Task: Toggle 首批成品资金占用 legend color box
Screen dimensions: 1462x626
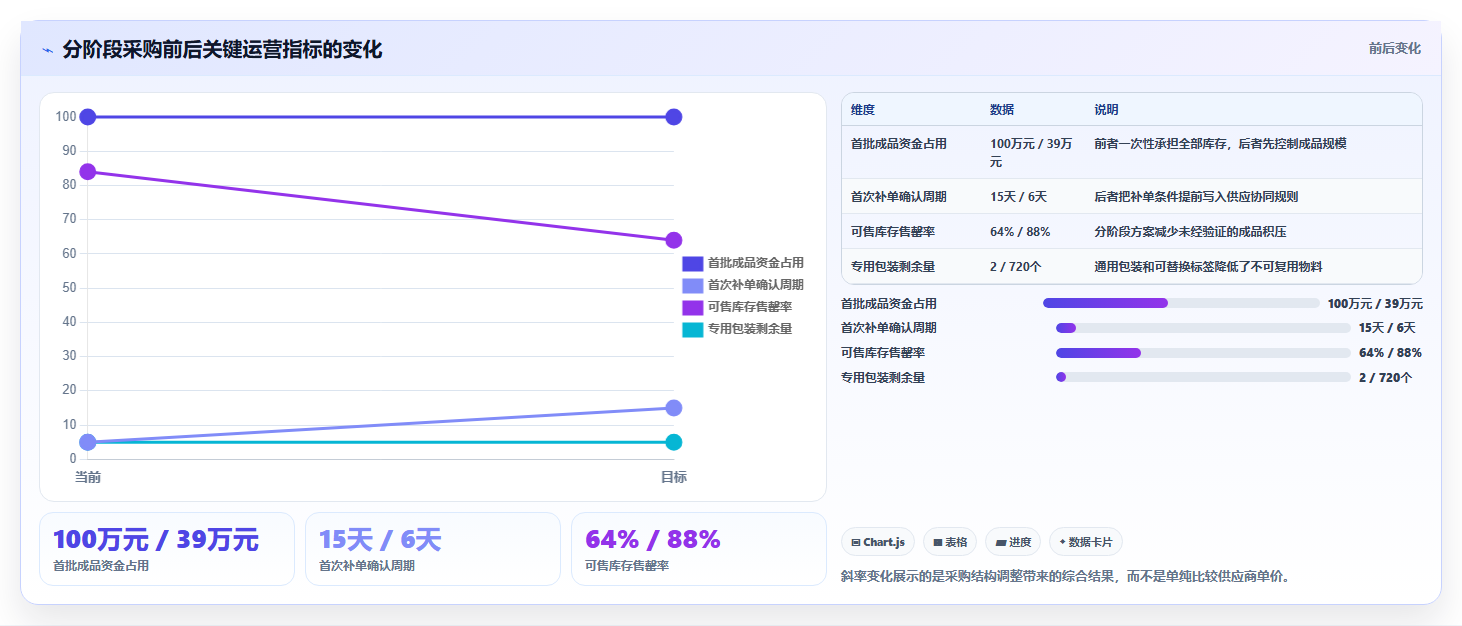Action: tap(693, 264)
